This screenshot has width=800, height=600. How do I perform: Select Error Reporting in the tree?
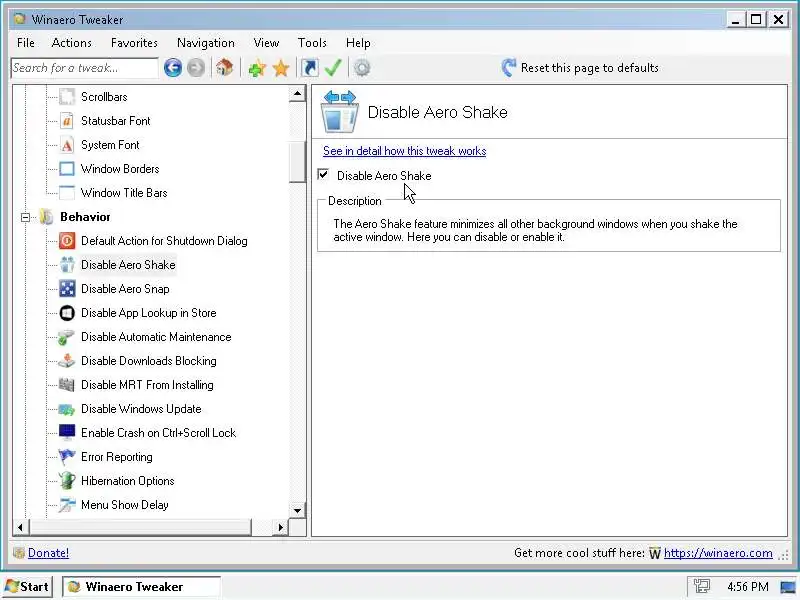117,457
